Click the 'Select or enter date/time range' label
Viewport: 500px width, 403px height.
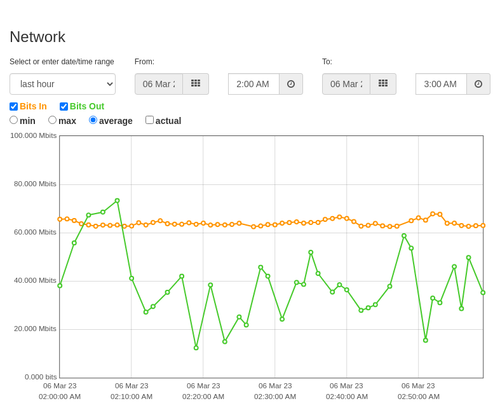point(62,62)
